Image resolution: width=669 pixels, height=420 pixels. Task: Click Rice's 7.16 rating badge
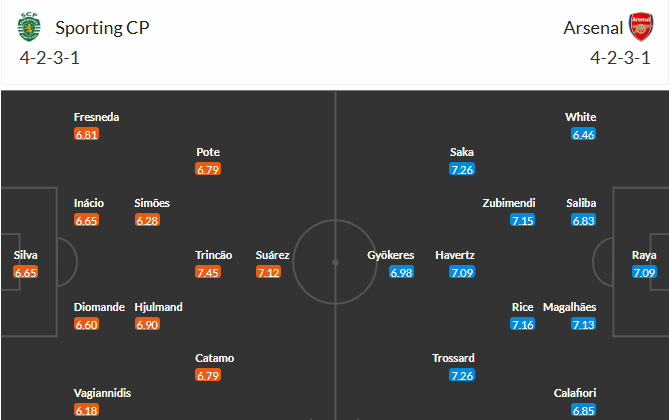tap(522, 324)
